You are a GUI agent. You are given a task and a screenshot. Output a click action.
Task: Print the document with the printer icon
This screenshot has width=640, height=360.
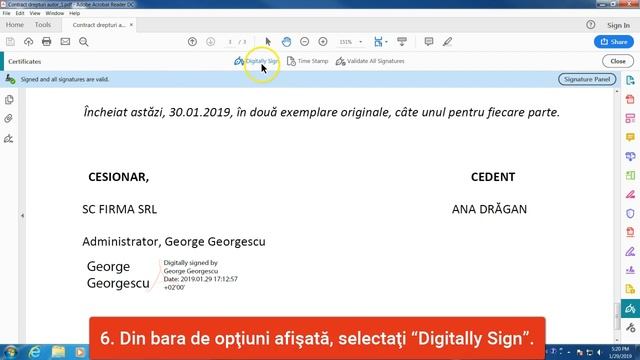[47, 42]
